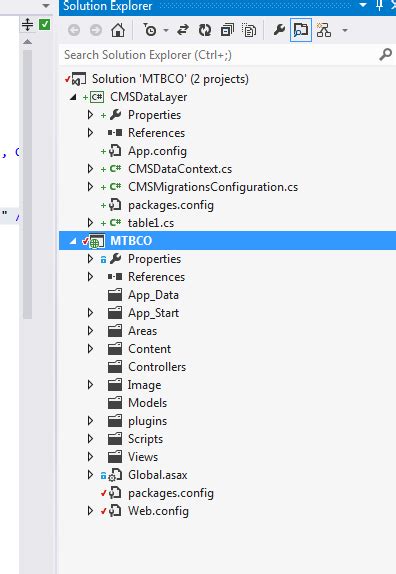Click the Global.asax file icon

point(115,475)
